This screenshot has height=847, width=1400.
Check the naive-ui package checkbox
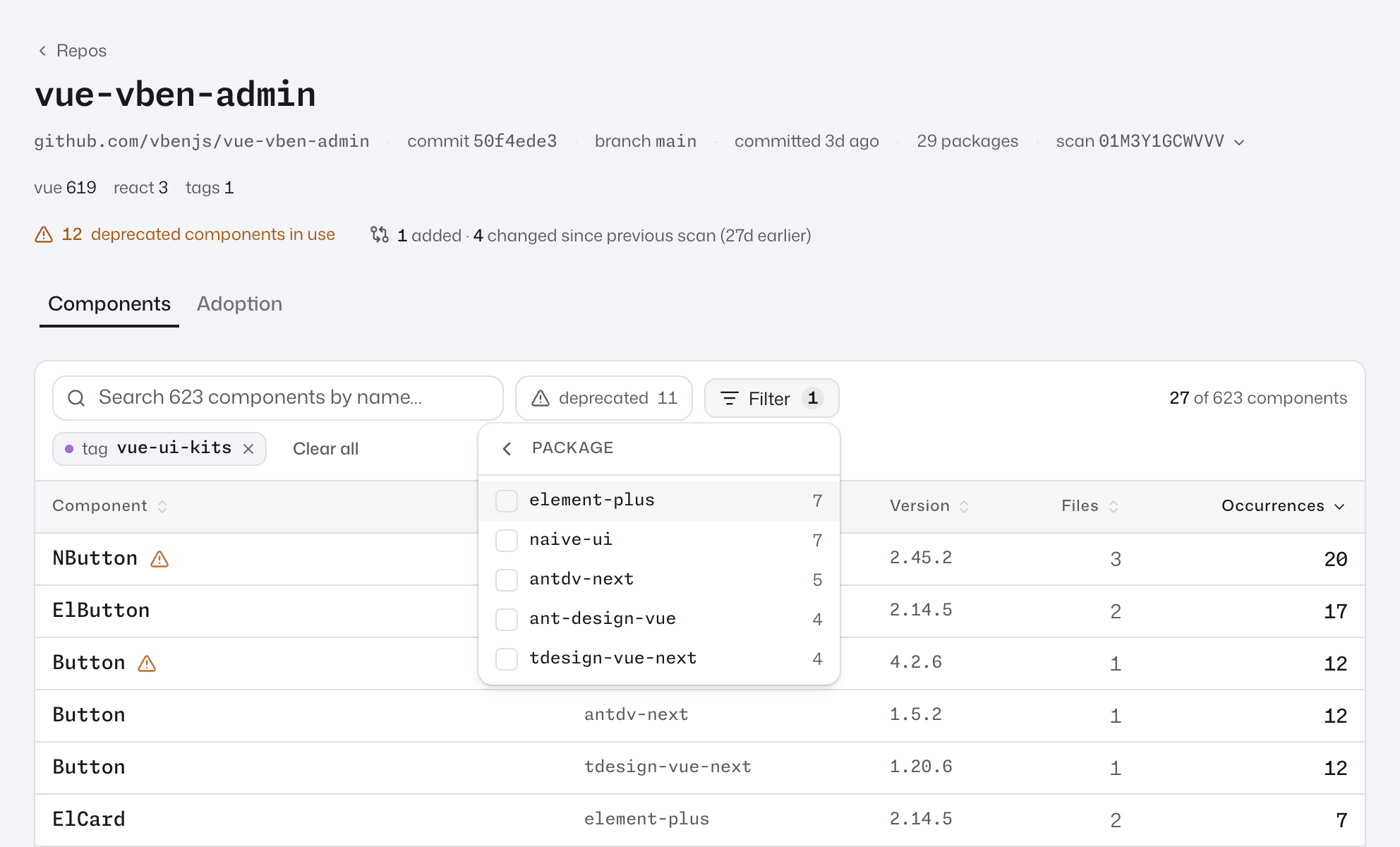click(507, 541)
